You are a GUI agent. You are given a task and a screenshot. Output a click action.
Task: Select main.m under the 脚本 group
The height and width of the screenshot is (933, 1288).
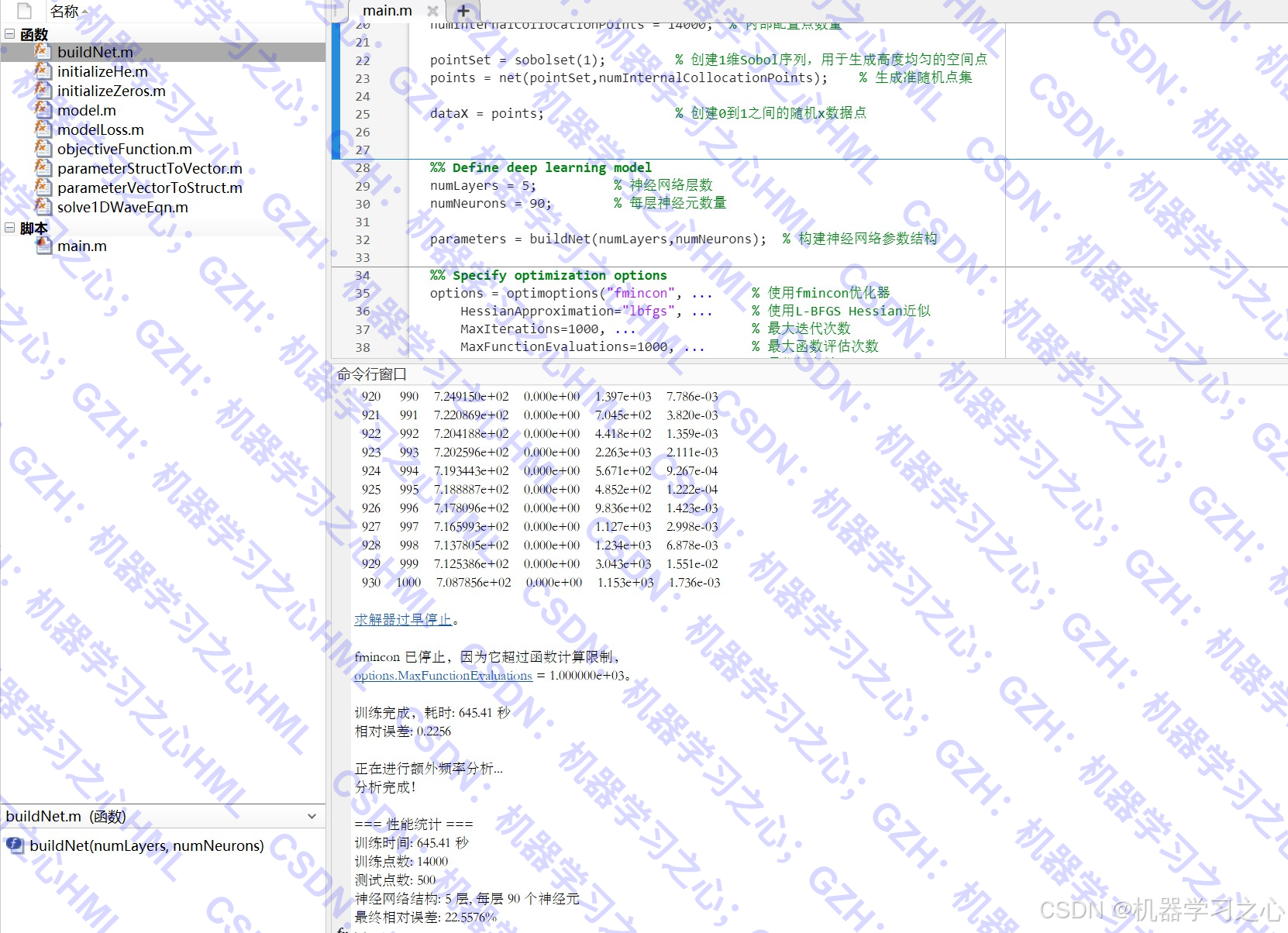82,246
